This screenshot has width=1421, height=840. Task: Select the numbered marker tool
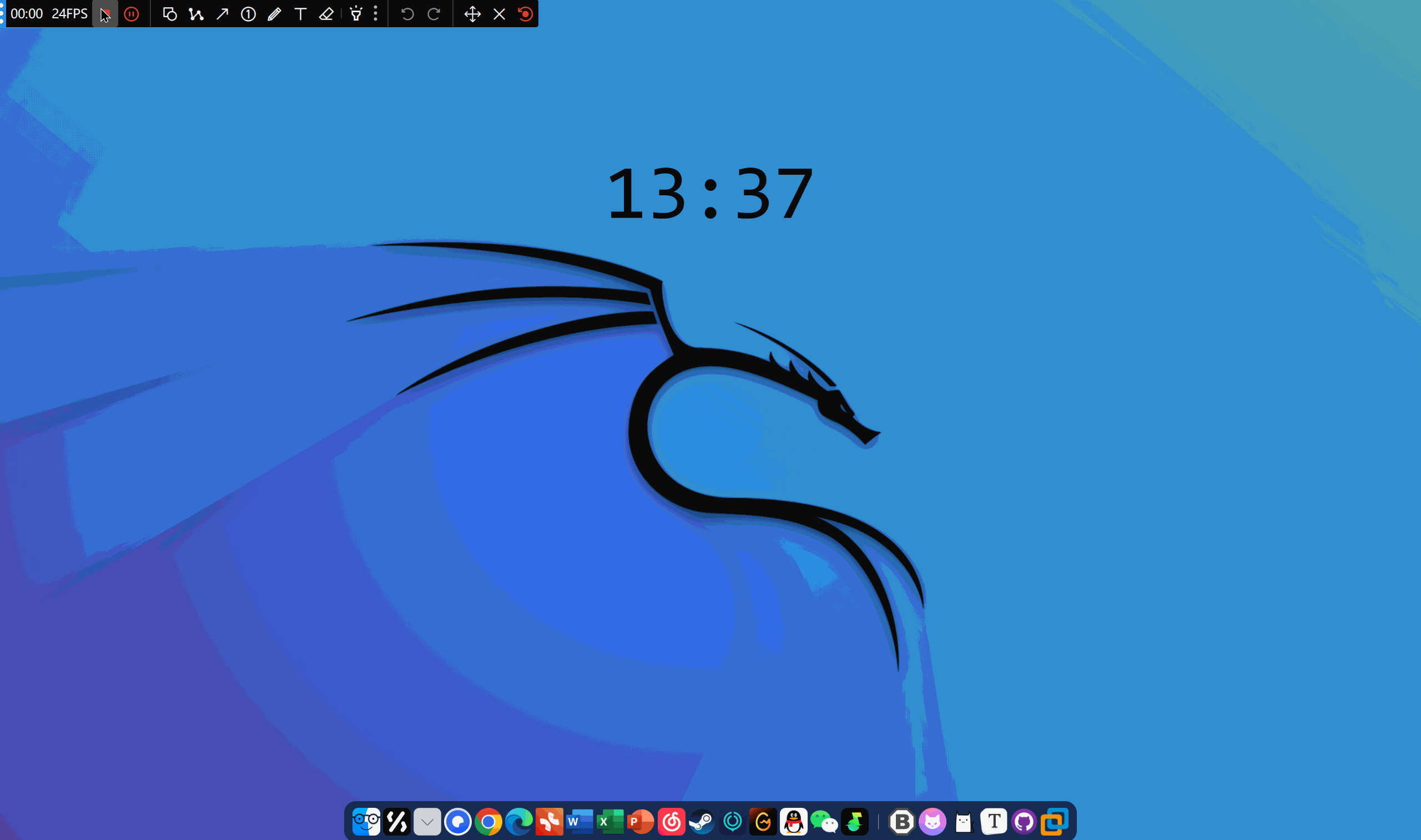[248, 14]
